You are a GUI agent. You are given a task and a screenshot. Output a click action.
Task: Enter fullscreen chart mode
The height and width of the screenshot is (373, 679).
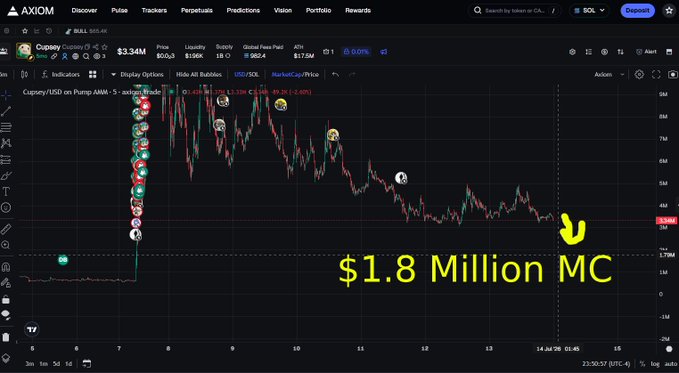point(656,75)
